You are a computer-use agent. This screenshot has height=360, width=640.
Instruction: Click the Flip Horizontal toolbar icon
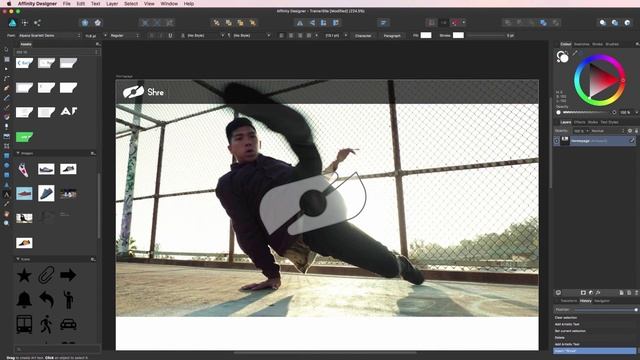point(300,23)
